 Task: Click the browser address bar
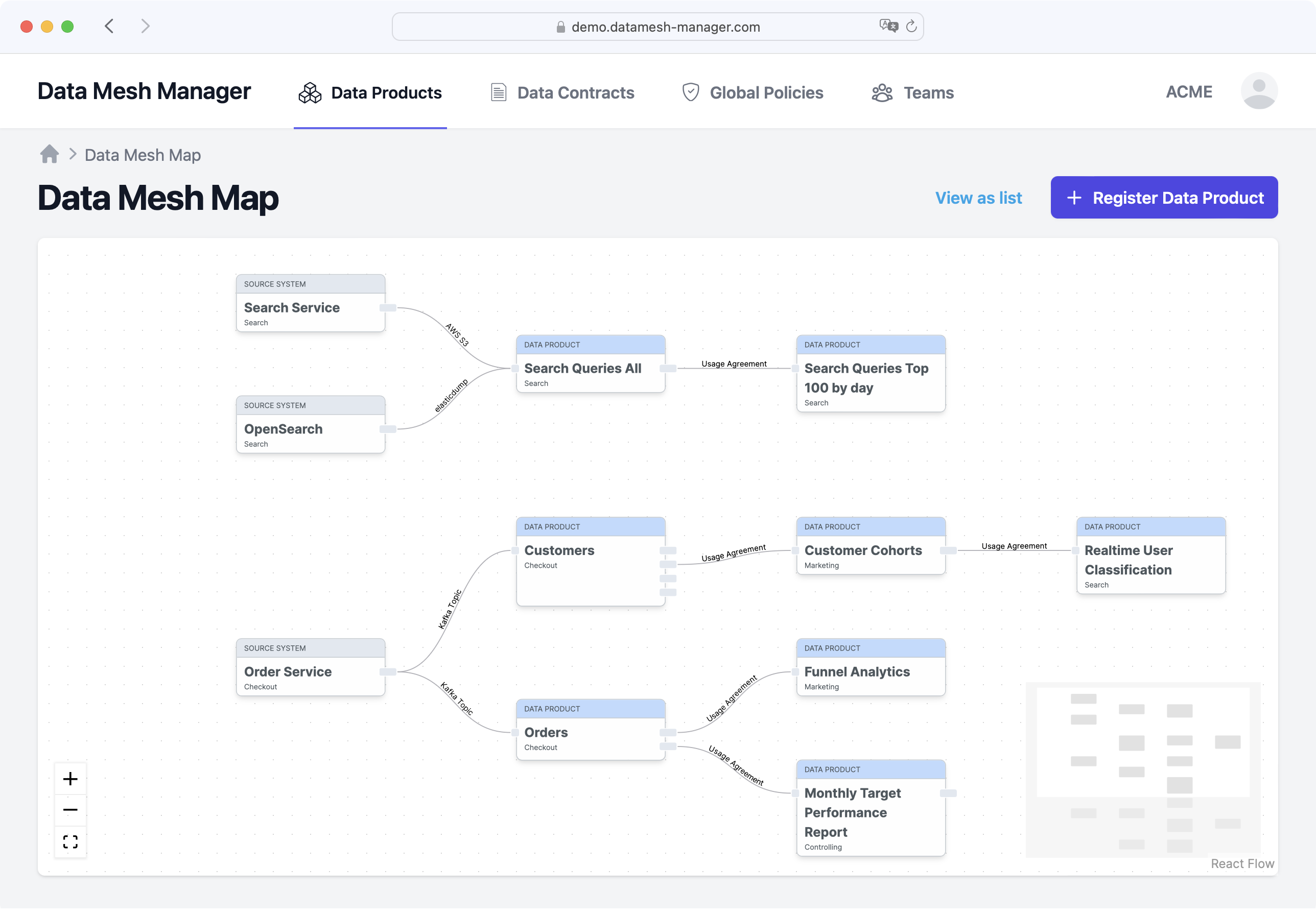click(x=658, y=27)
